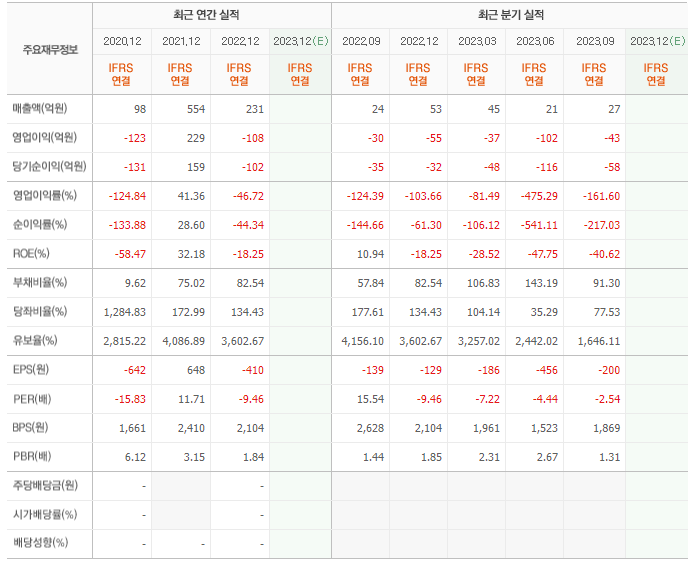Click the quarterly 2023.03 column header
This screenshot has width=692, height=565.
click(x=477, y=41)
